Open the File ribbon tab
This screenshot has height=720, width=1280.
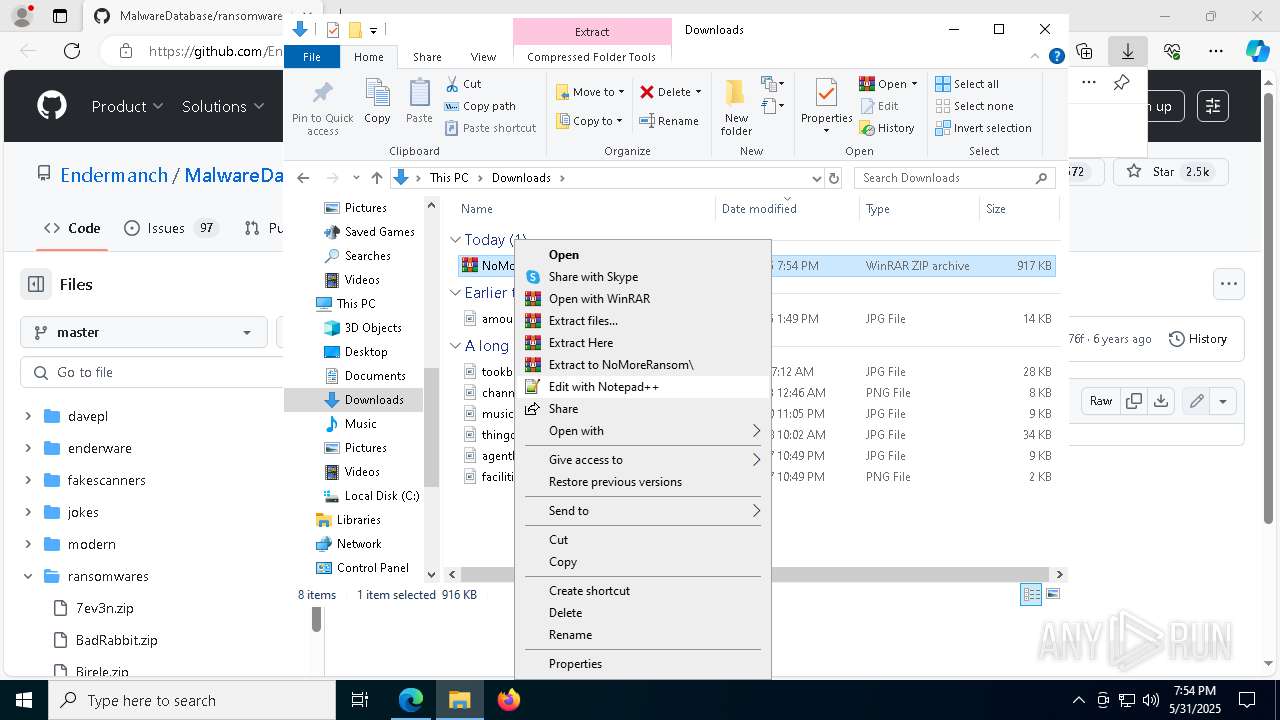(x=312, y=57)
